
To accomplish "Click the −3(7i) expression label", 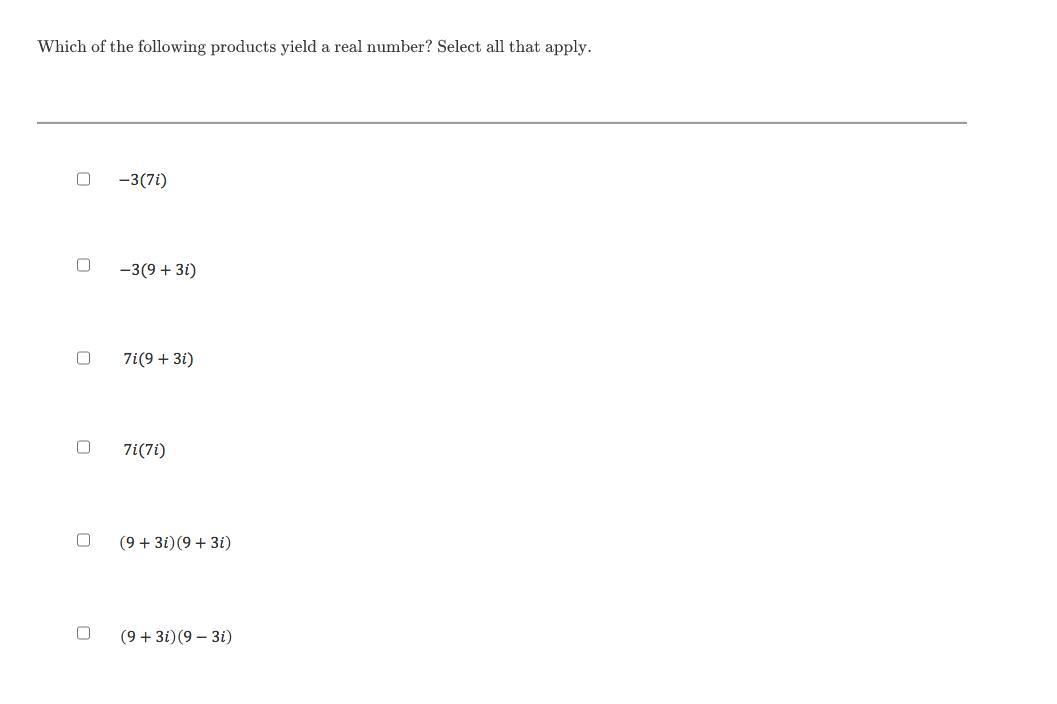I will (x=142, y=180).
